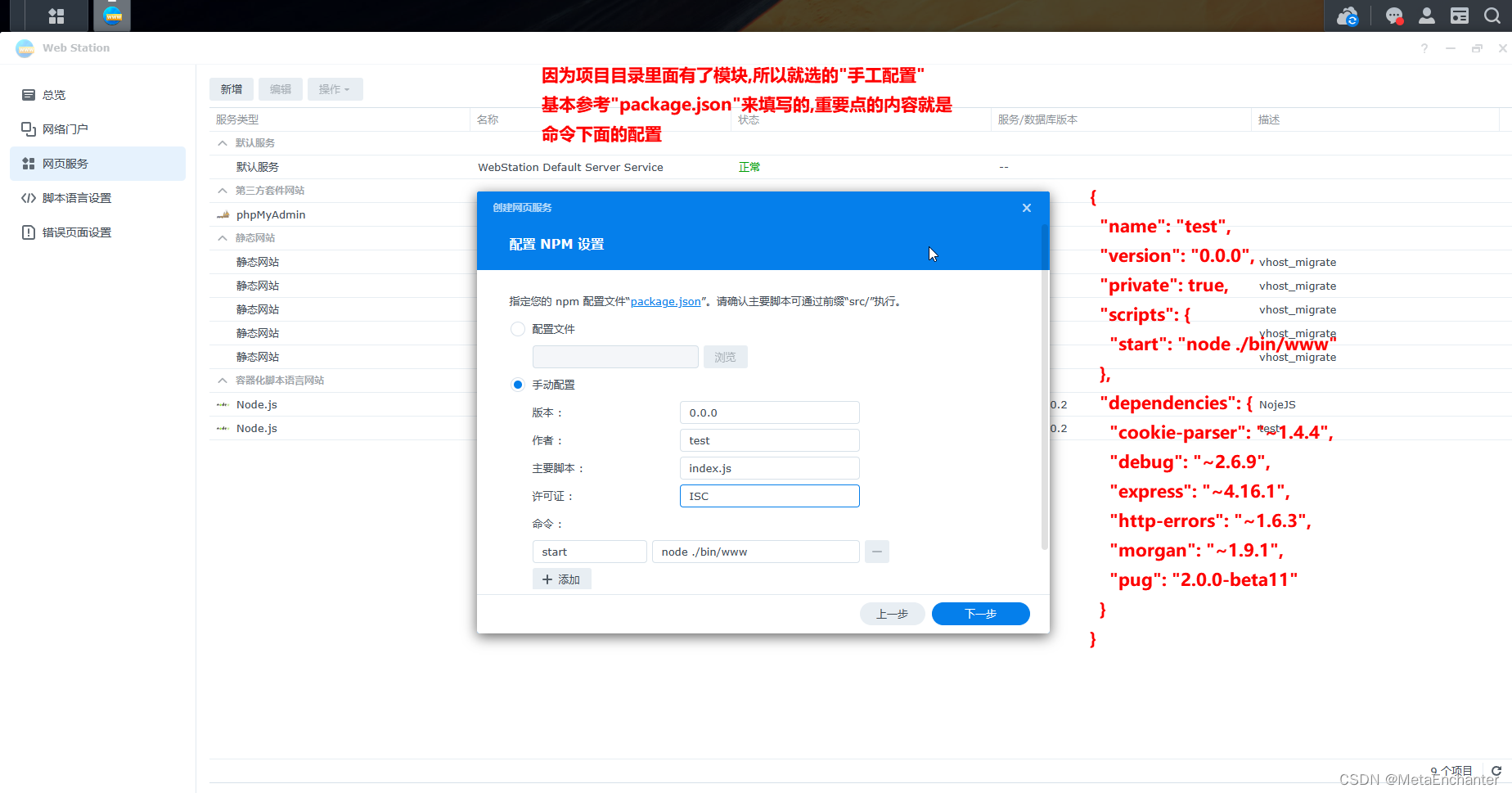The height and width of the screenshot is (793, 1512).
Task: Click the Web Station taskbar icon
Action: coord(113,16)
